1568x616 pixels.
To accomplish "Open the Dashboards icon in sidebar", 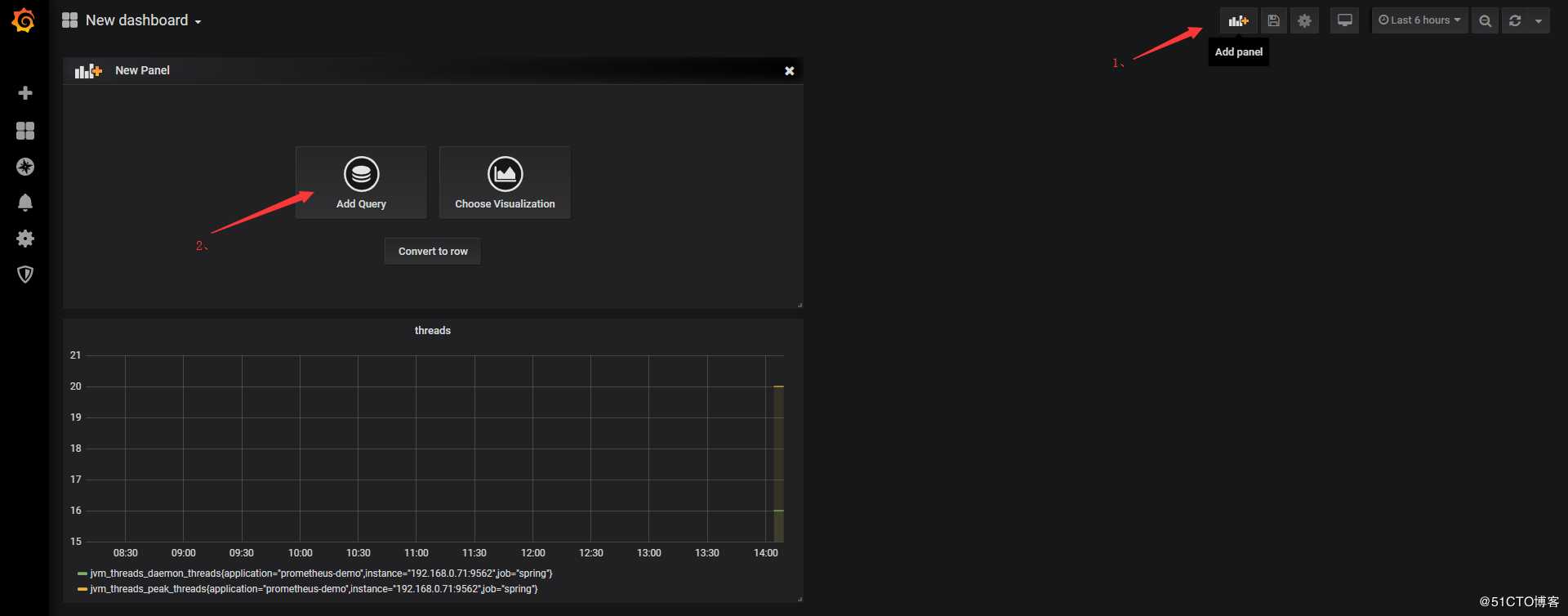I will [25, 131].
